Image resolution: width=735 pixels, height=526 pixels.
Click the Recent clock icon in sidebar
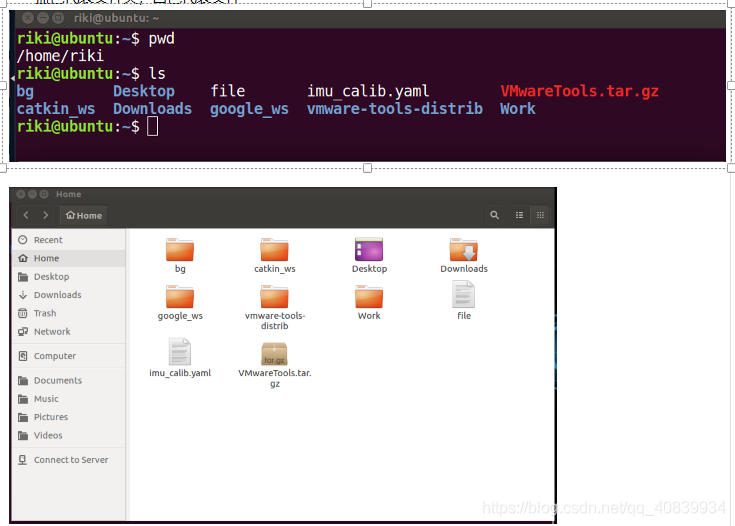tap(22, 240)
